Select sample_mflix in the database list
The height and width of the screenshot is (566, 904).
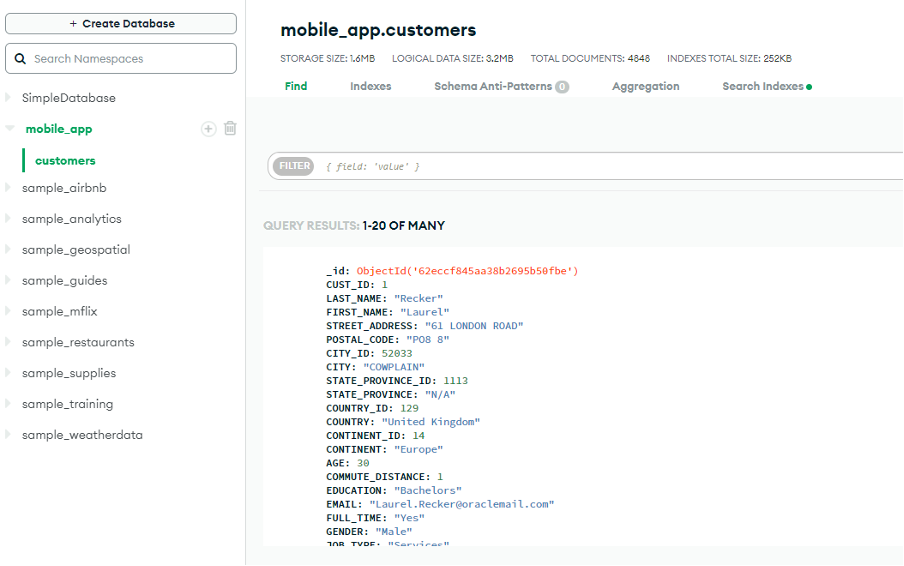click(x=59, y=311)
